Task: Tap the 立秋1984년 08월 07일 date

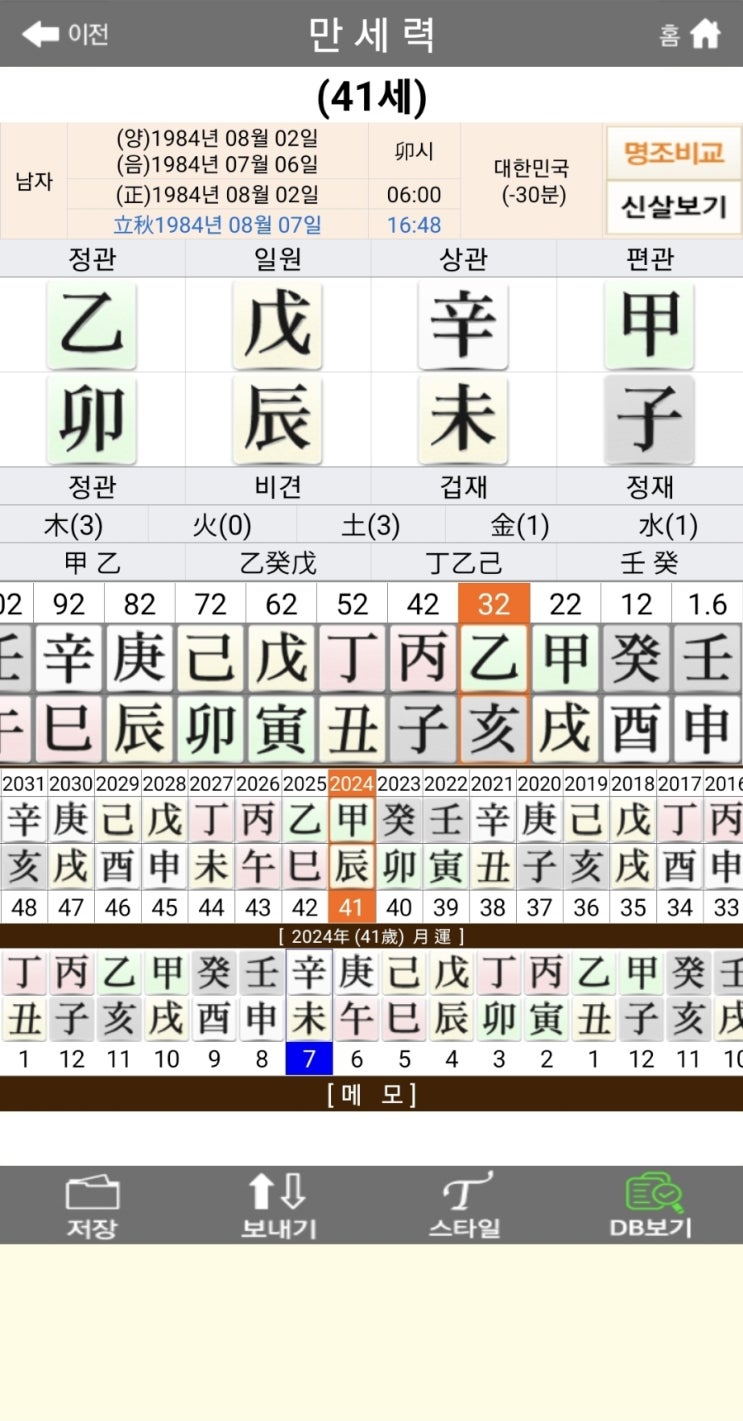Action: tap(218, 225)
